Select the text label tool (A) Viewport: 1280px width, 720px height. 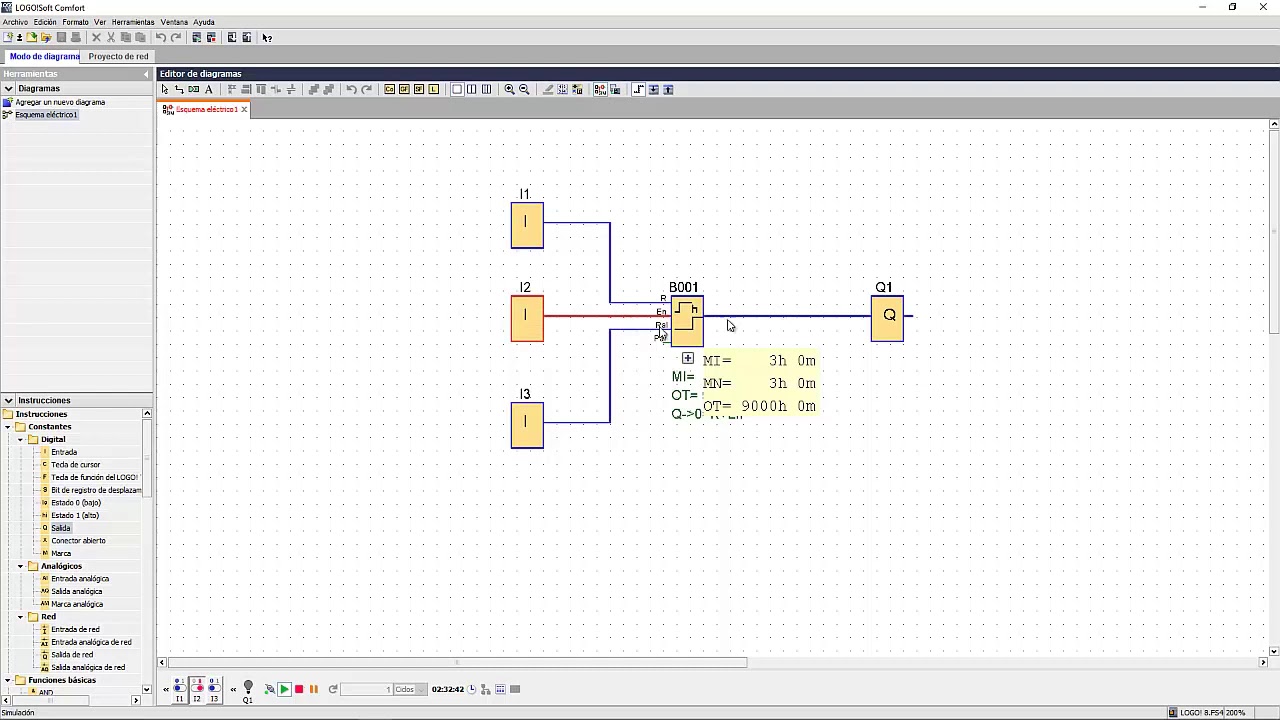click(208, 89)
